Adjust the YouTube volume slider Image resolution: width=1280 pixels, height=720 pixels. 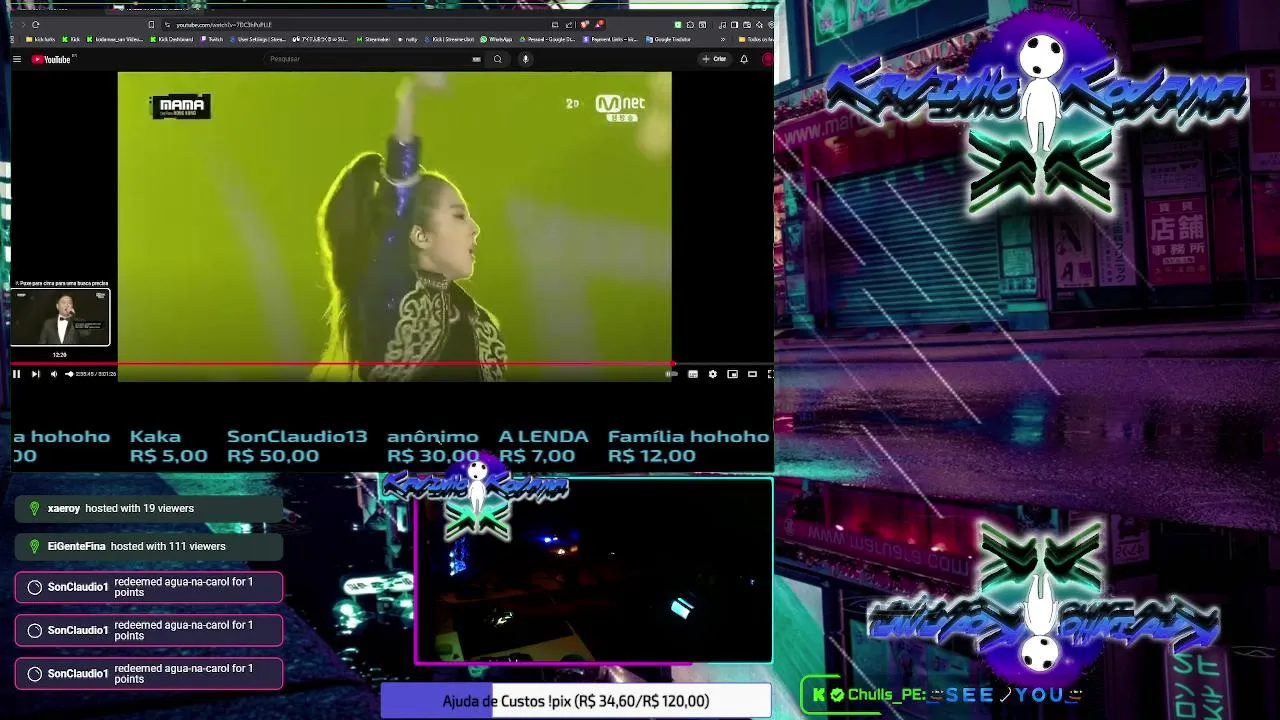pos(69,374)
